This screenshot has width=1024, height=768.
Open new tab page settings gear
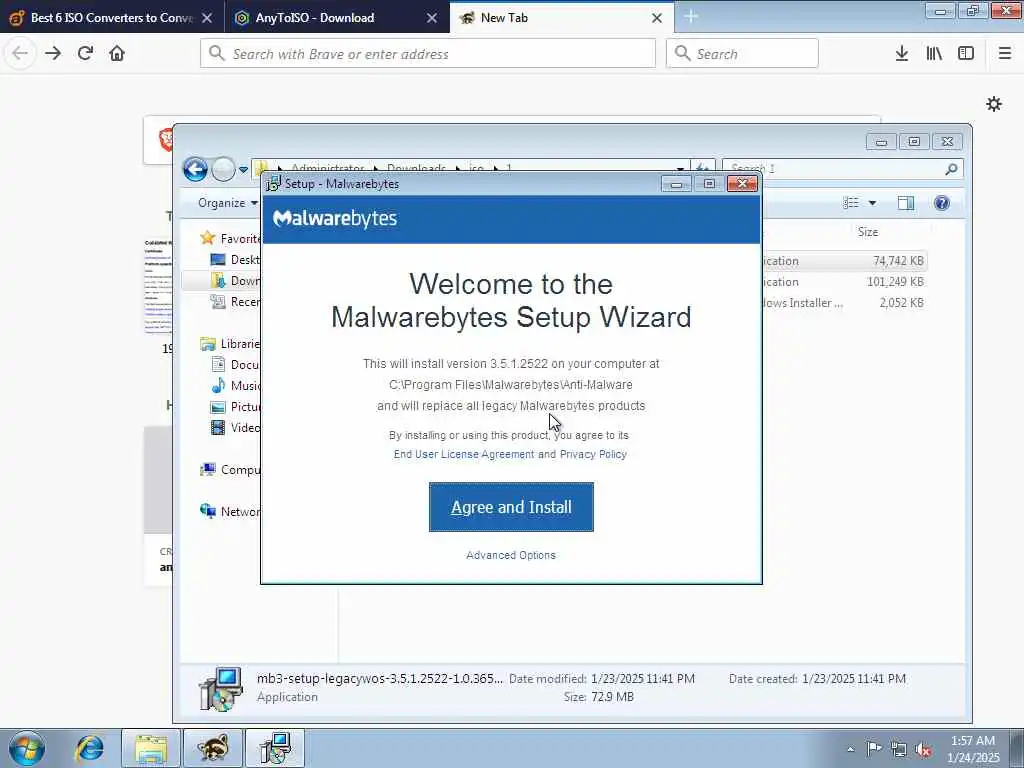(x=994, y=104)
